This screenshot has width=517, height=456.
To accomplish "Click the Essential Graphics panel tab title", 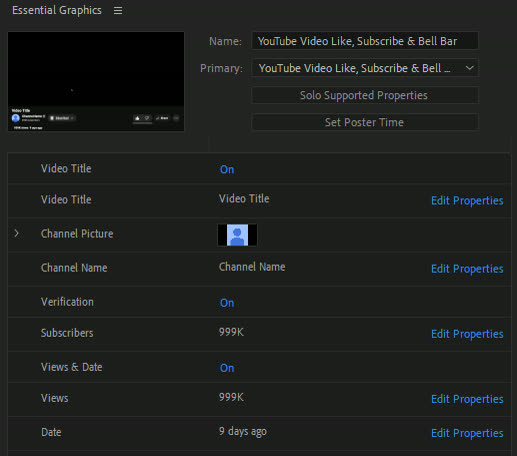I will [57, 10].
